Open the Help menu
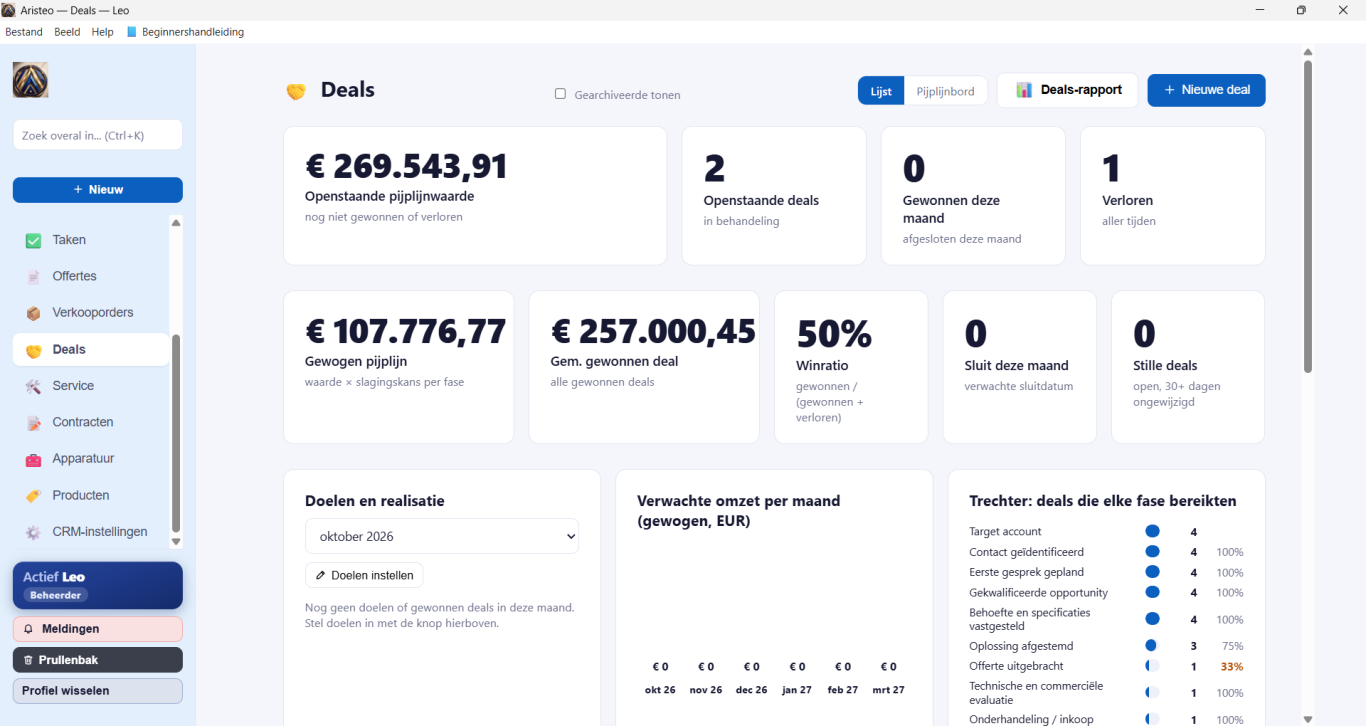 point(102,32)
